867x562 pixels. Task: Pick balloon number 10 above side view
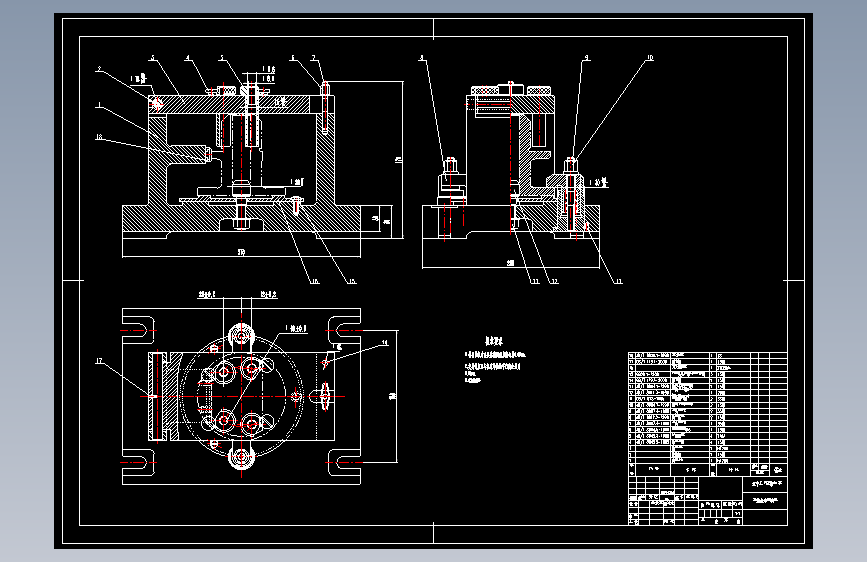coord(650,58)
